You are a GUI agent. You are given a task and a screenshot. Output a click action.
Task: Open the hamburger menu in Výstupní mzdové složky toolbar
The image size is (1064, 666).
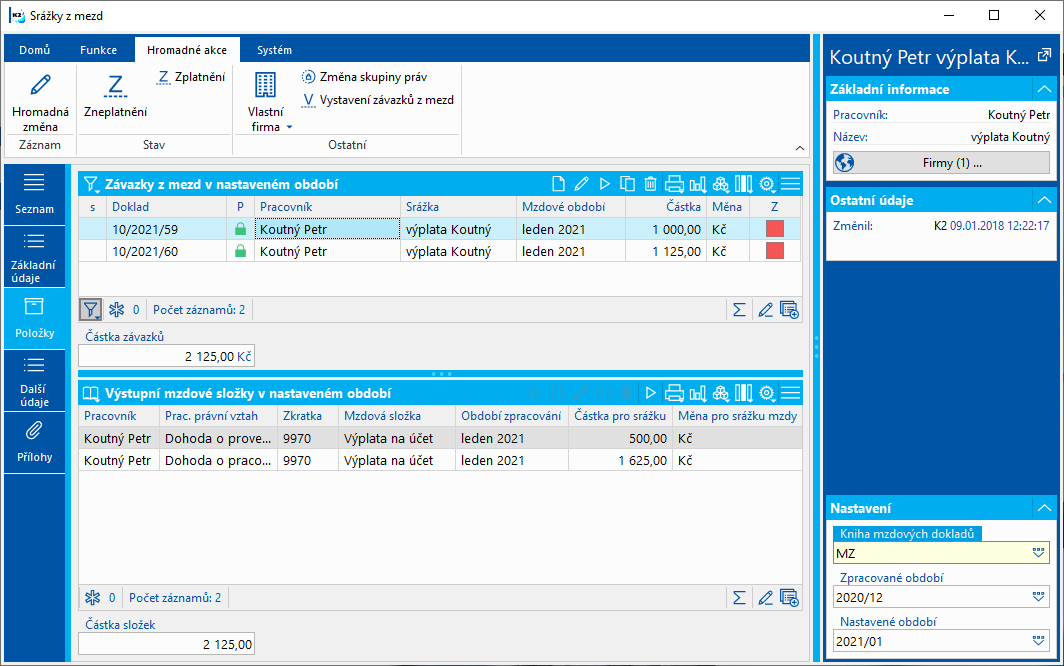click(x=791, y=393)
